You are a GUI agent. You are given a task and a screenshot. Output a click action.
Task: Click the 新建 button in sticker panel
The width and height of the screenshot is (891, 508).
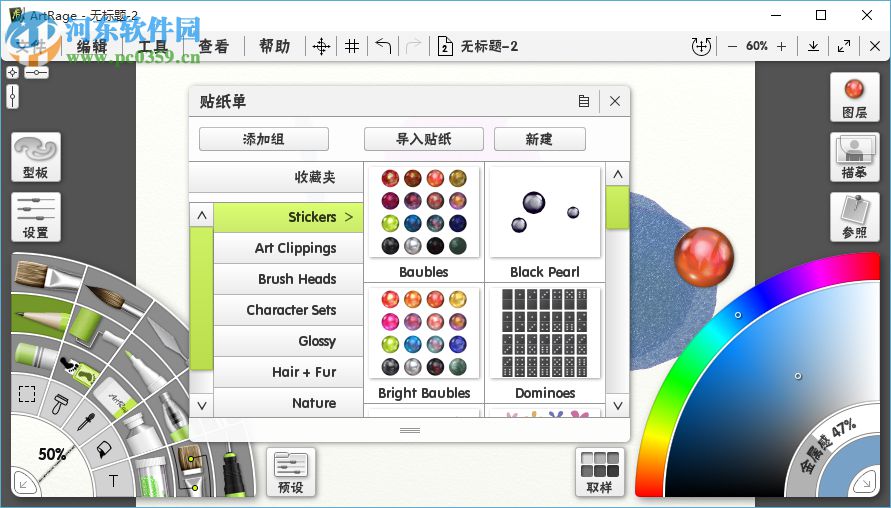pyautogui.click(x=540, y=139)
